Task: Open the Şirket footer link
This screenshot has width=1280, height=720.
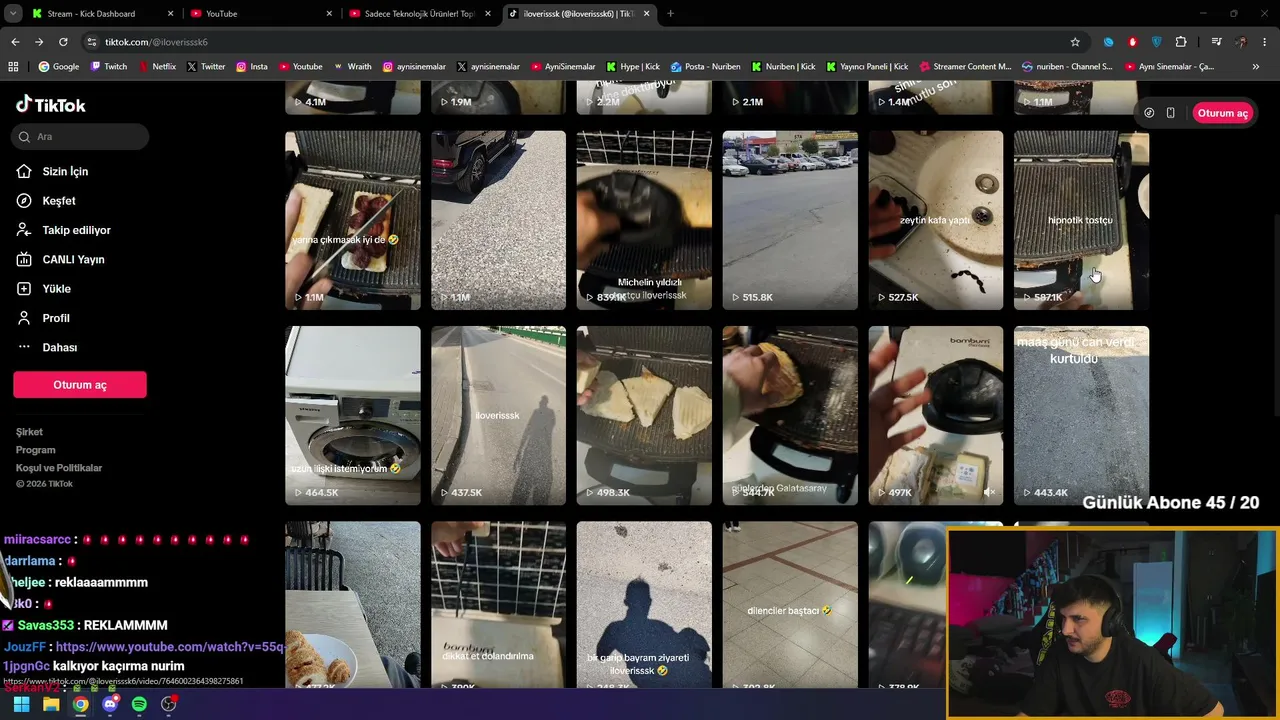Action: click(29, 432)
